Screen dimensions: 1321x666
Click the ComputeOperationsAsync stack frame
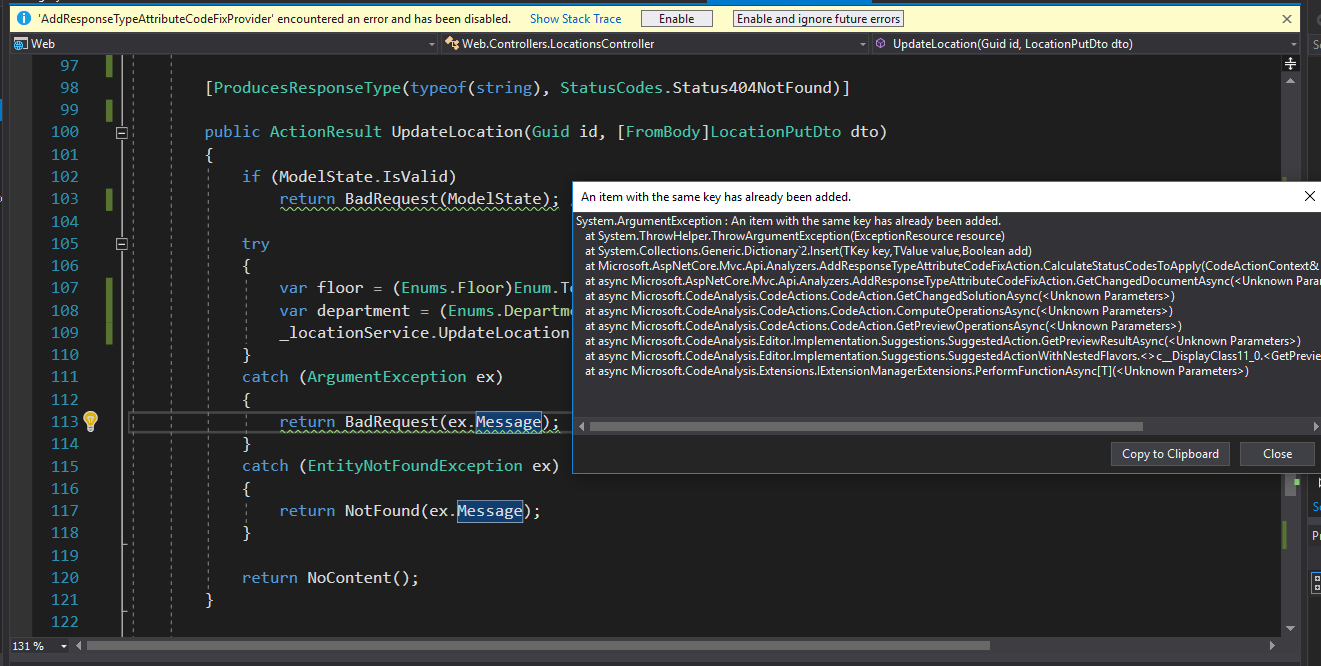879,311
